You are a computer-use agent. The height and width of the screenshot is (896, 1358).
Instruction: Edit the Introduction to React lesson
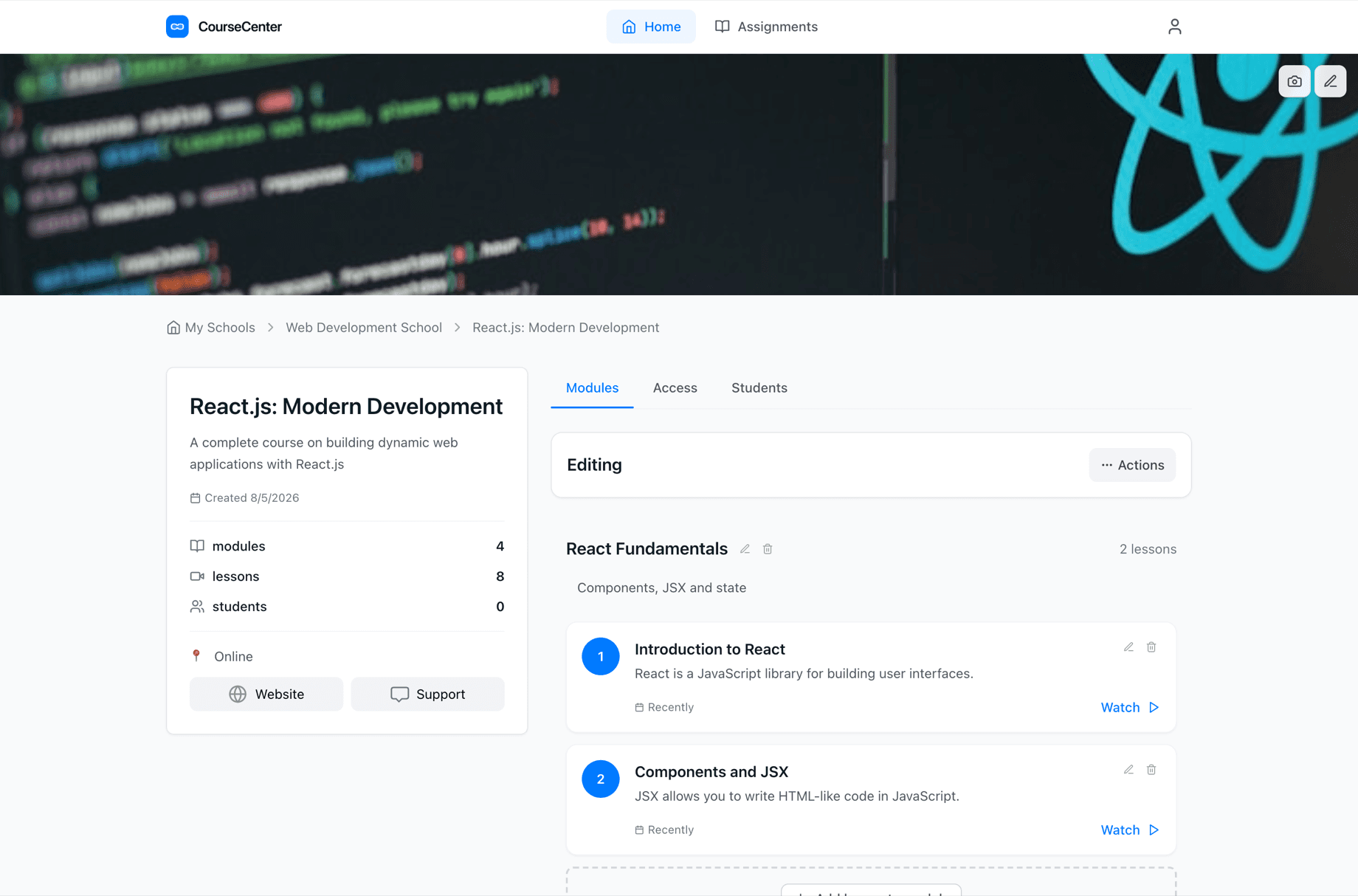(1128, 647)
